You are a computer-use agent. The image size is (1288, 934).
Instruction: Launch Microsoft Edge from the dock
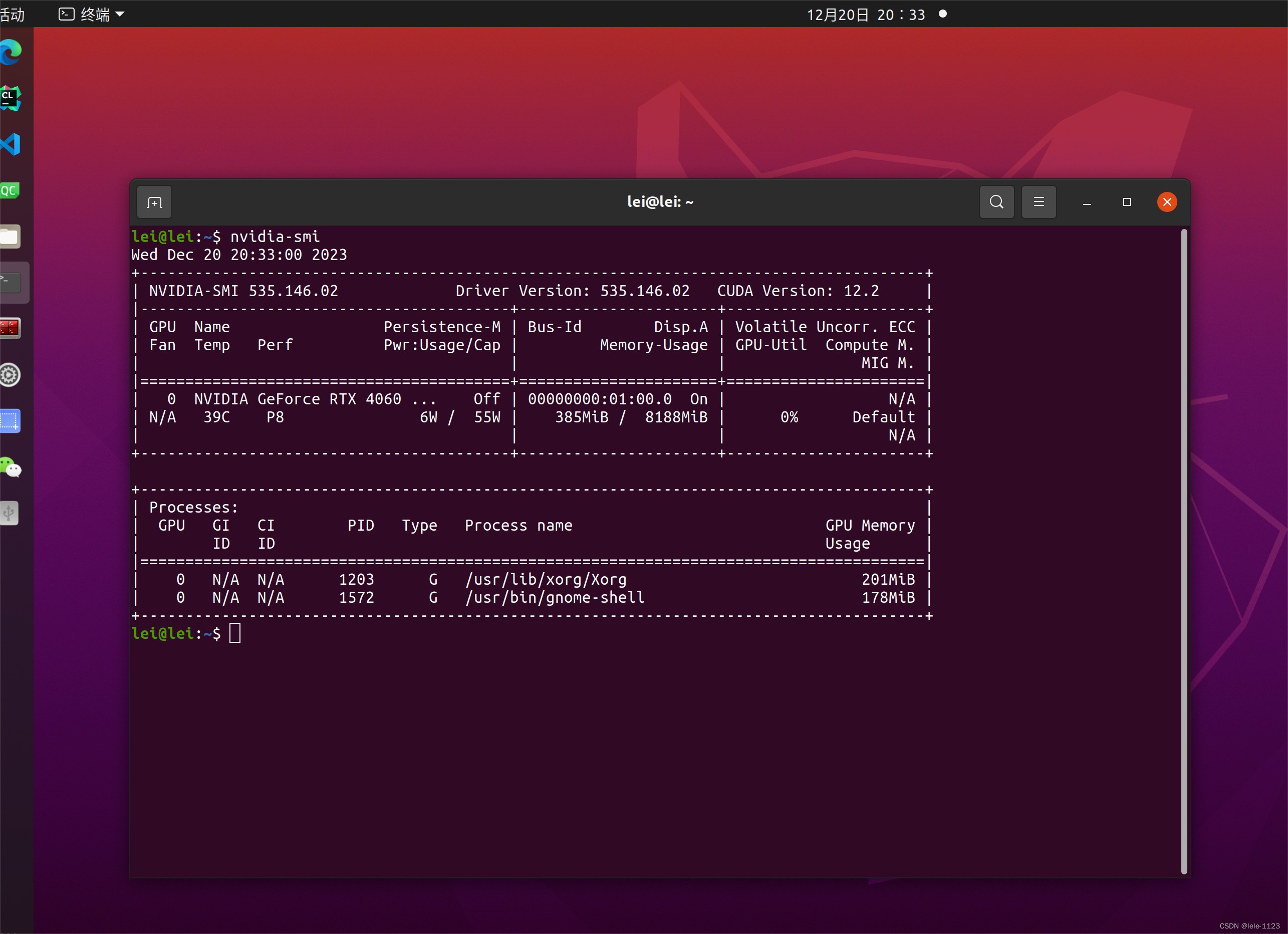[10, 52]
